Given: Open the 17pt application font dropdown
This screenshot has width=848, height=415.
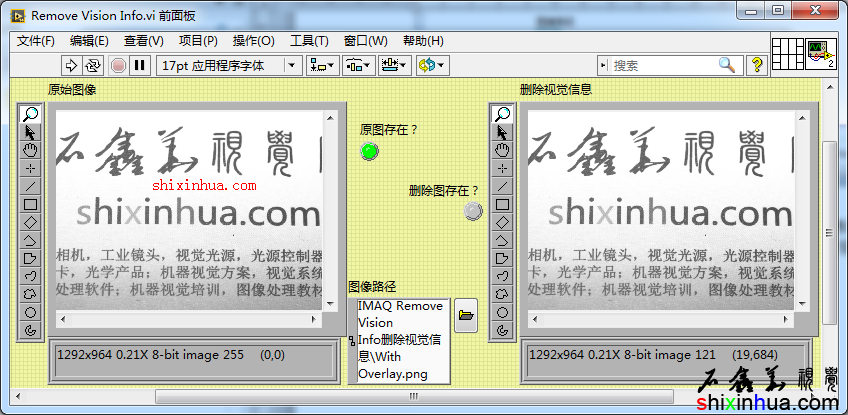Looking at the screenshot, I should pos(229,65).
